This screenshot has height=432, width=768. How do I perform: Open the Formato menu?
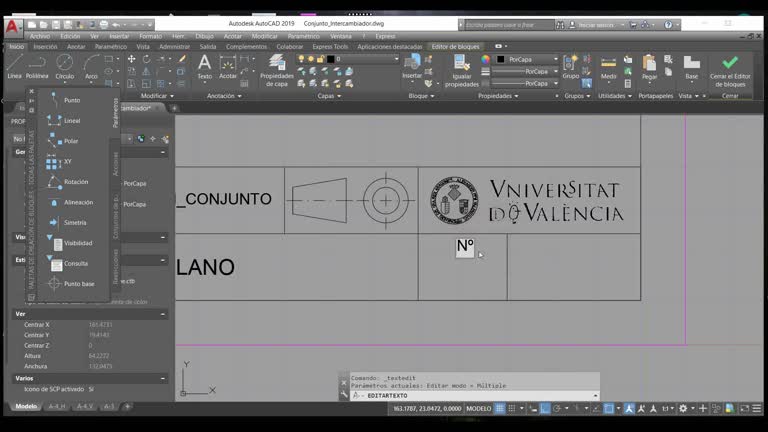[x=150, y=36]
